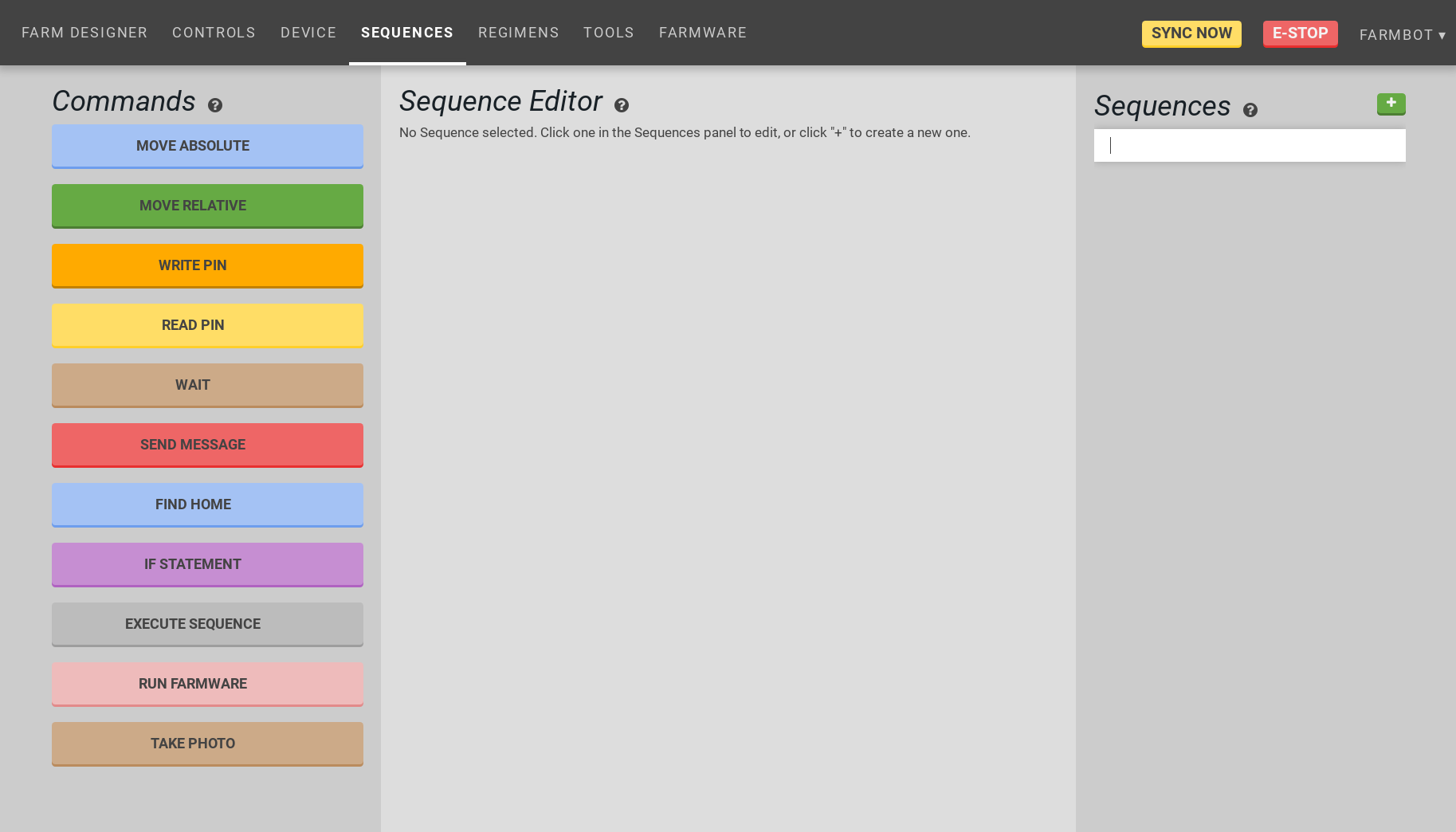The image size is (1456, 832).
Task: Select the IF STATEMENT command
Action: pos(207,564)
